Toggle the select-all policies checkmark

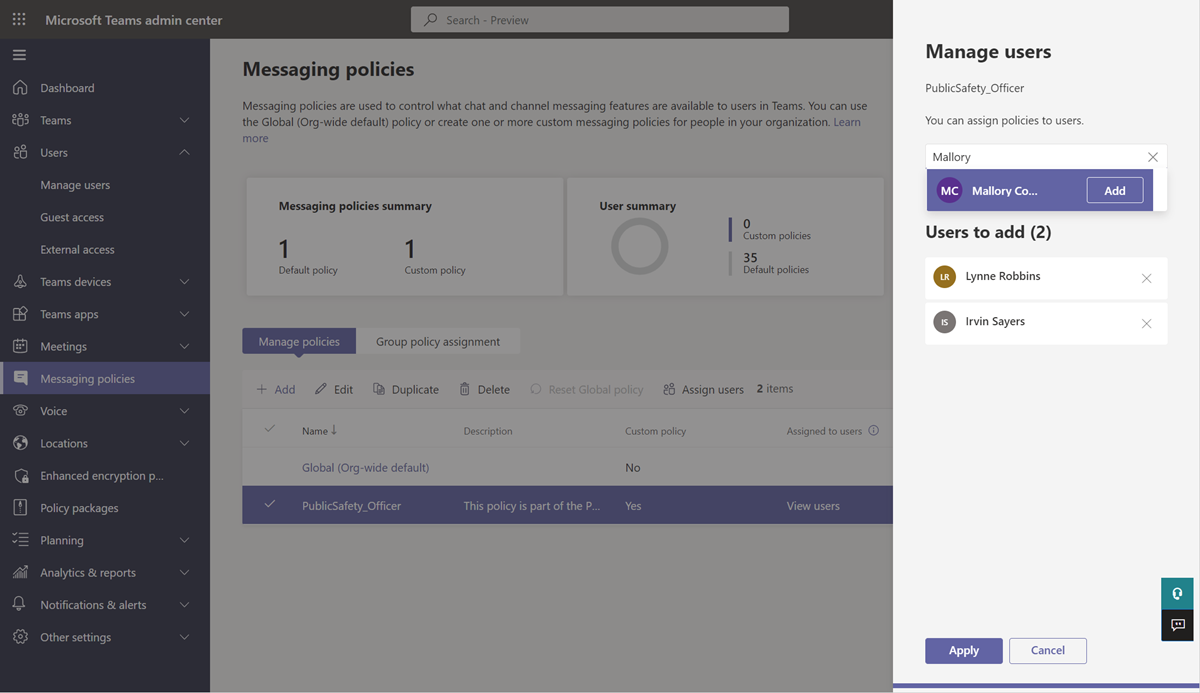[269, 429]
